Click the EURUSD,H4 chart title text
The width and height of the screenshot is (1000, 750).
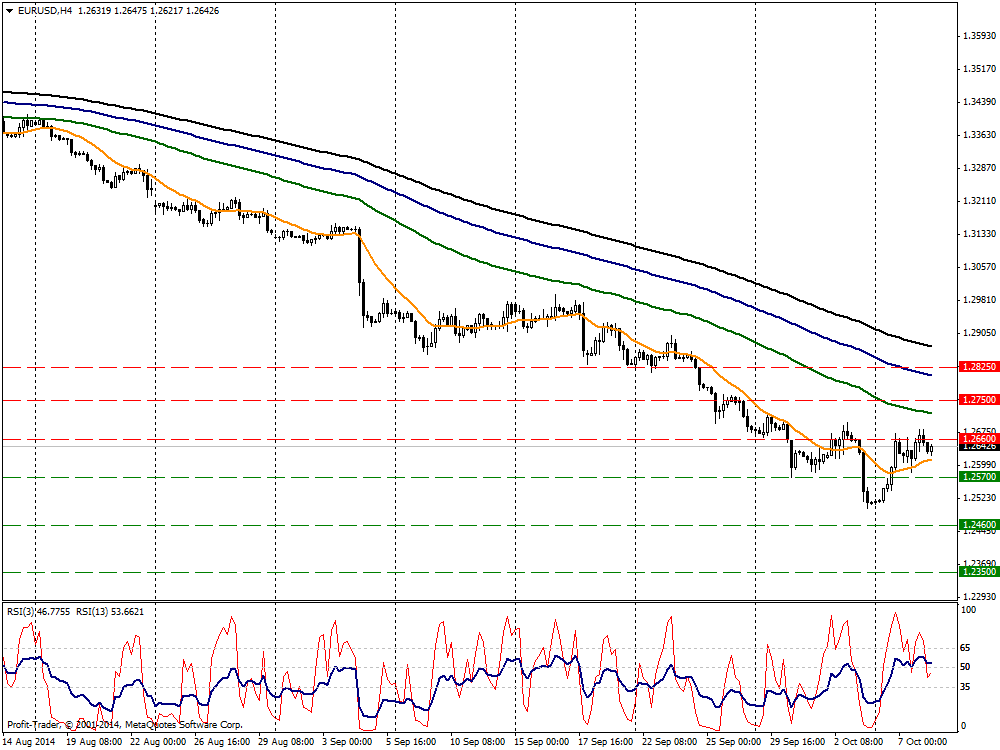[x=45, y=11]
